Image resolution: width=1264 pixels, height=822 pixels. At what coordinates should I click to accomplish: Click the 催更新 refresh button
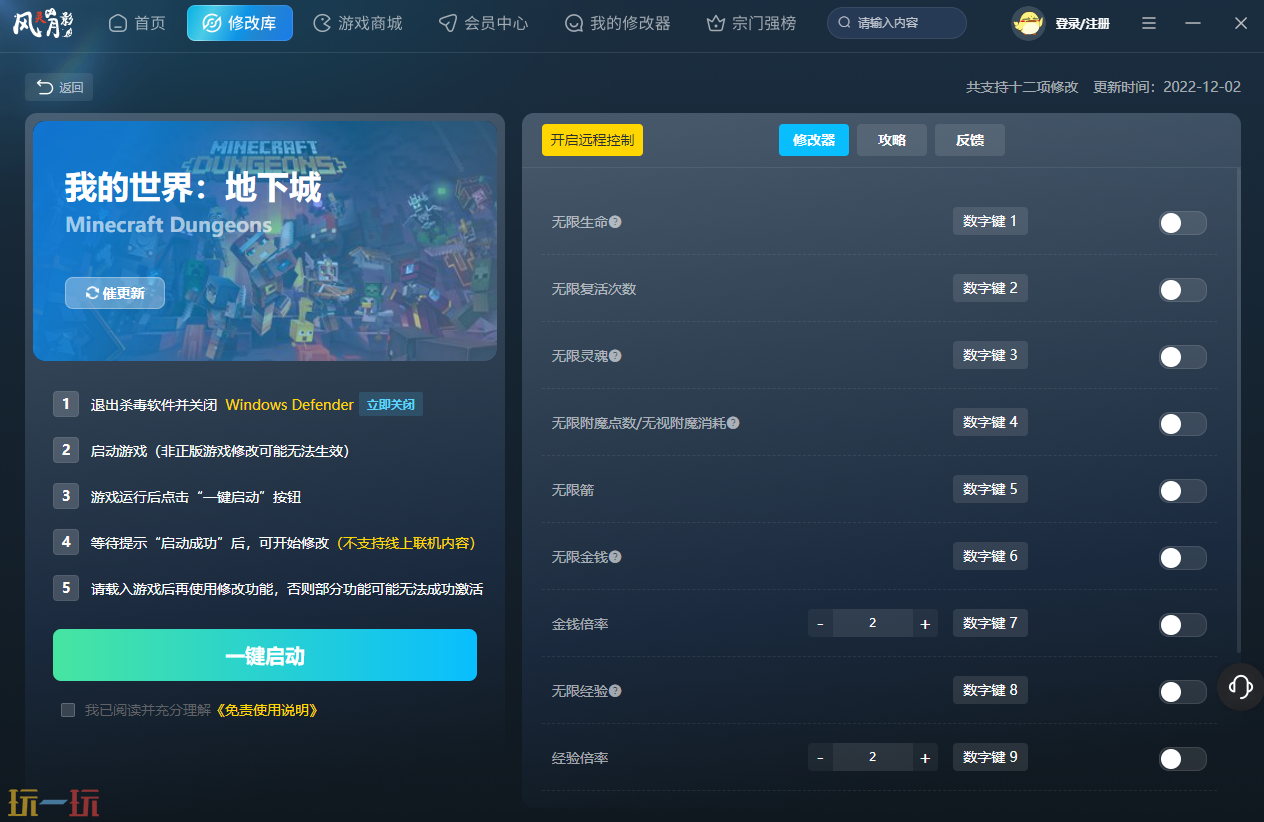click(115, 293)
